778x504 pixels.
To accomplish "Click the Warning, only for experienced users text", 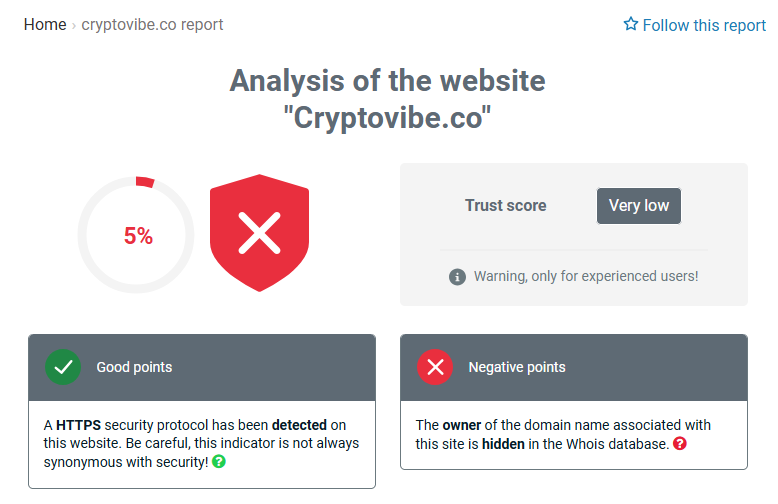I will [x=586, y=276].
